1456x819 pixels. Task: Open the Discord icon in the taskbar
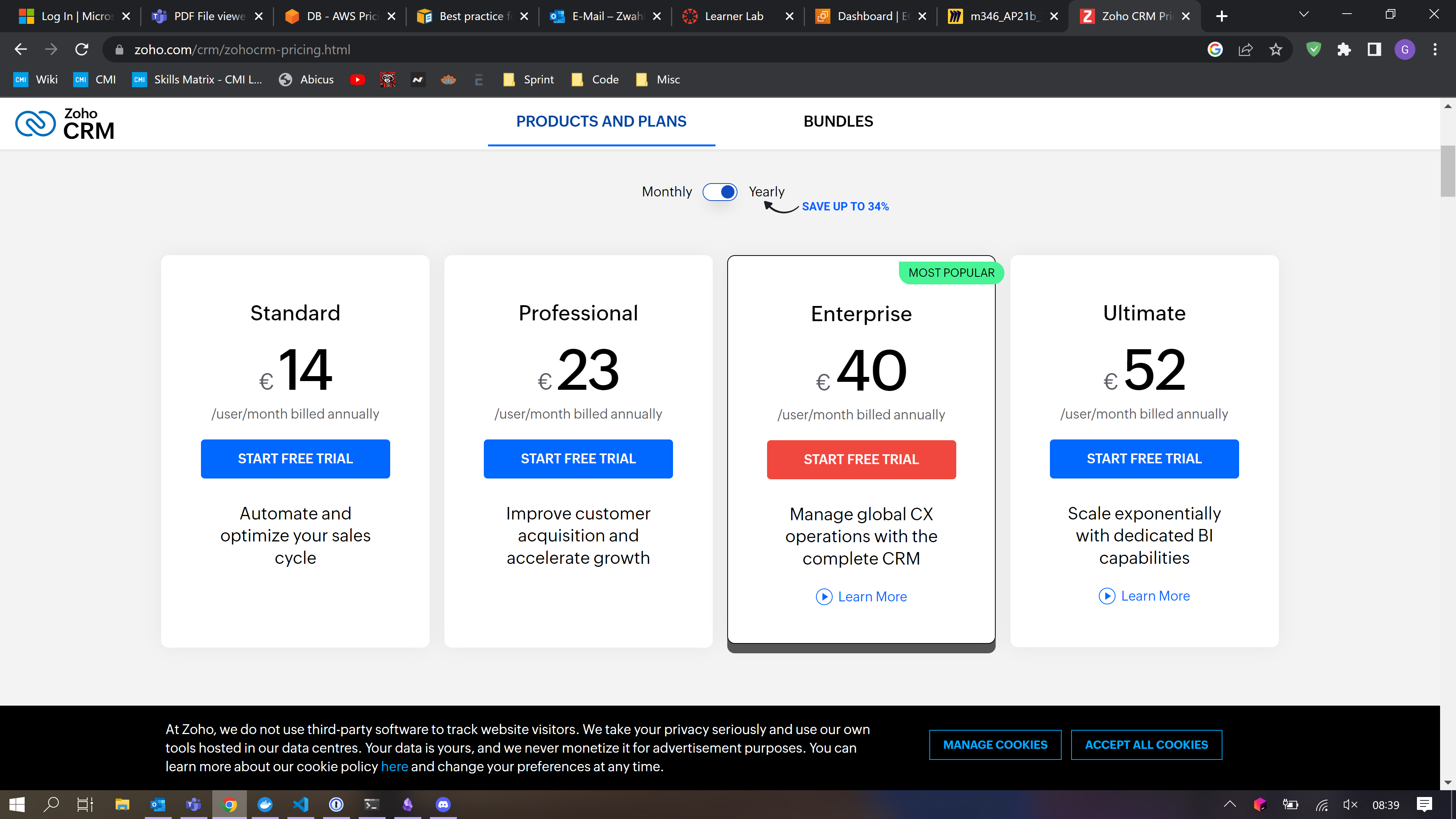pos(443,804)
